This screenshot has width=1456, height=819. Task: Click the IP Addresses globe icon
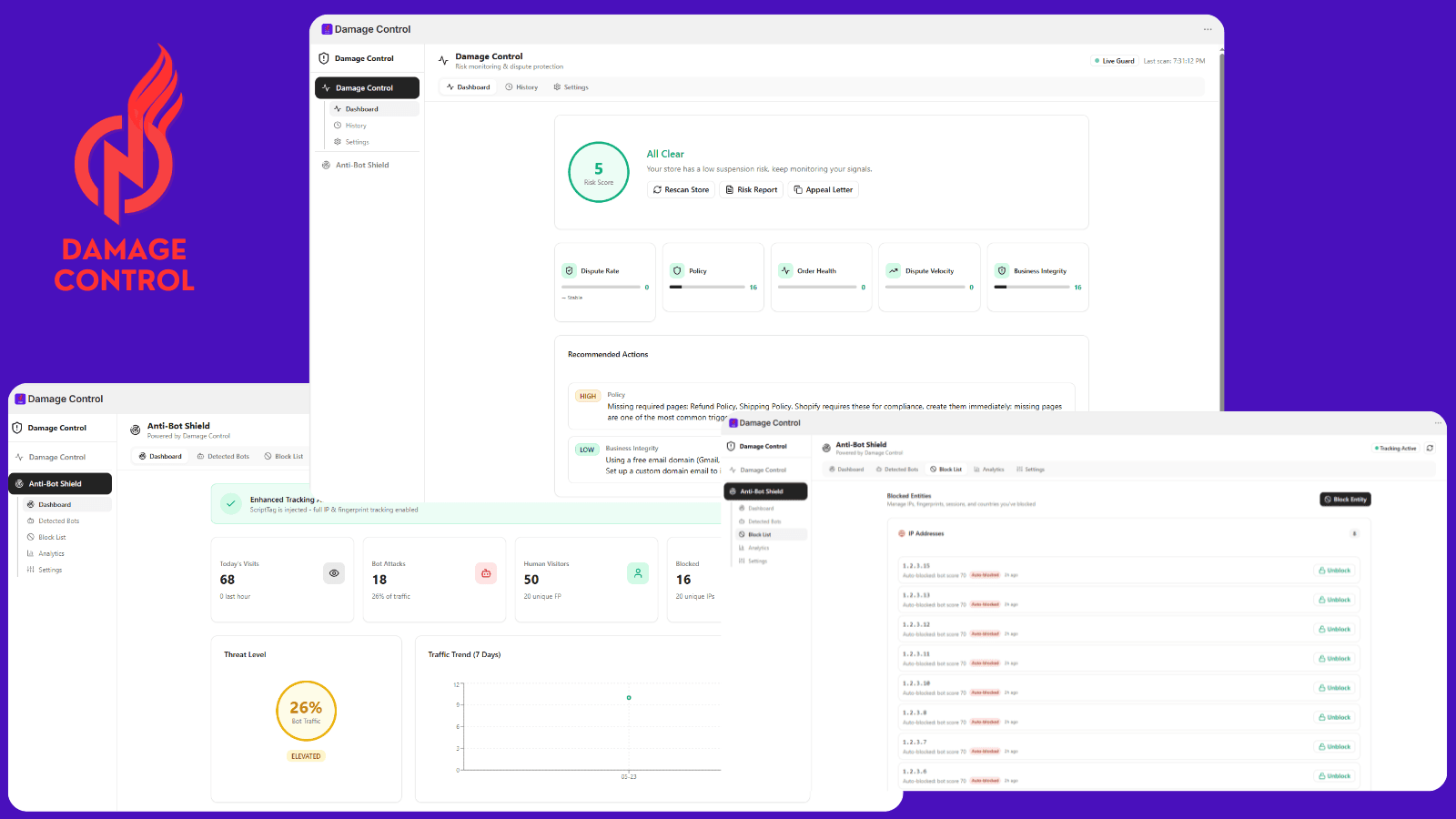click(902, 533)
